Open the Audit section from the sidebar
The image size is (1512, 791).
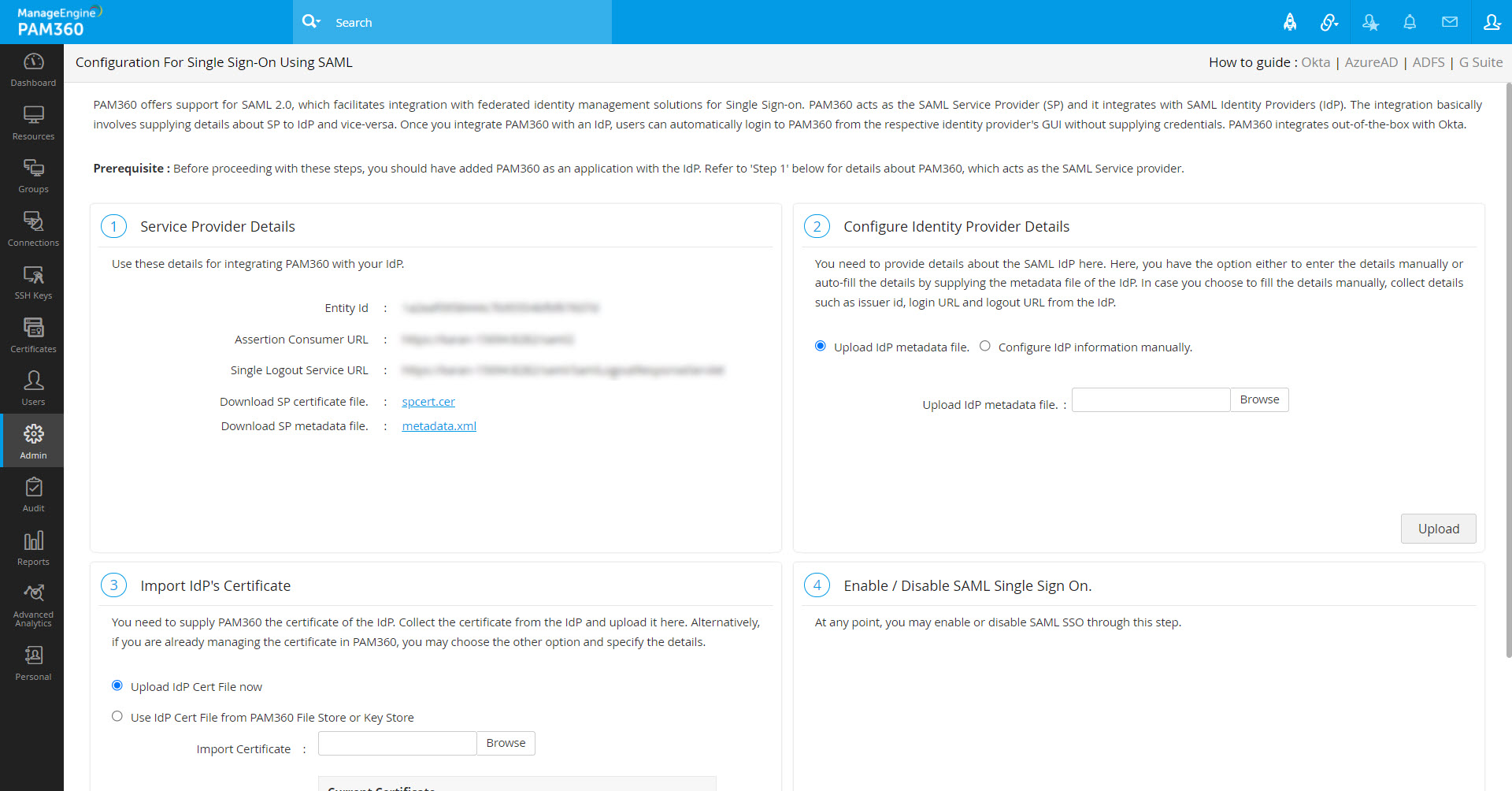[x=32, y=493]
